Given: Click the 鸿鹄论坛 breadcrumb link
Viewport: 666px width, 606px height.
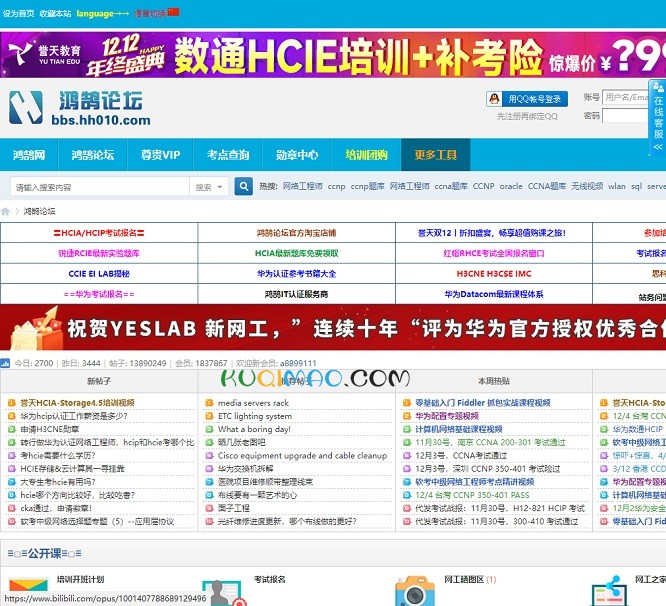Looking at the screenshot, I should coord(39,211).
